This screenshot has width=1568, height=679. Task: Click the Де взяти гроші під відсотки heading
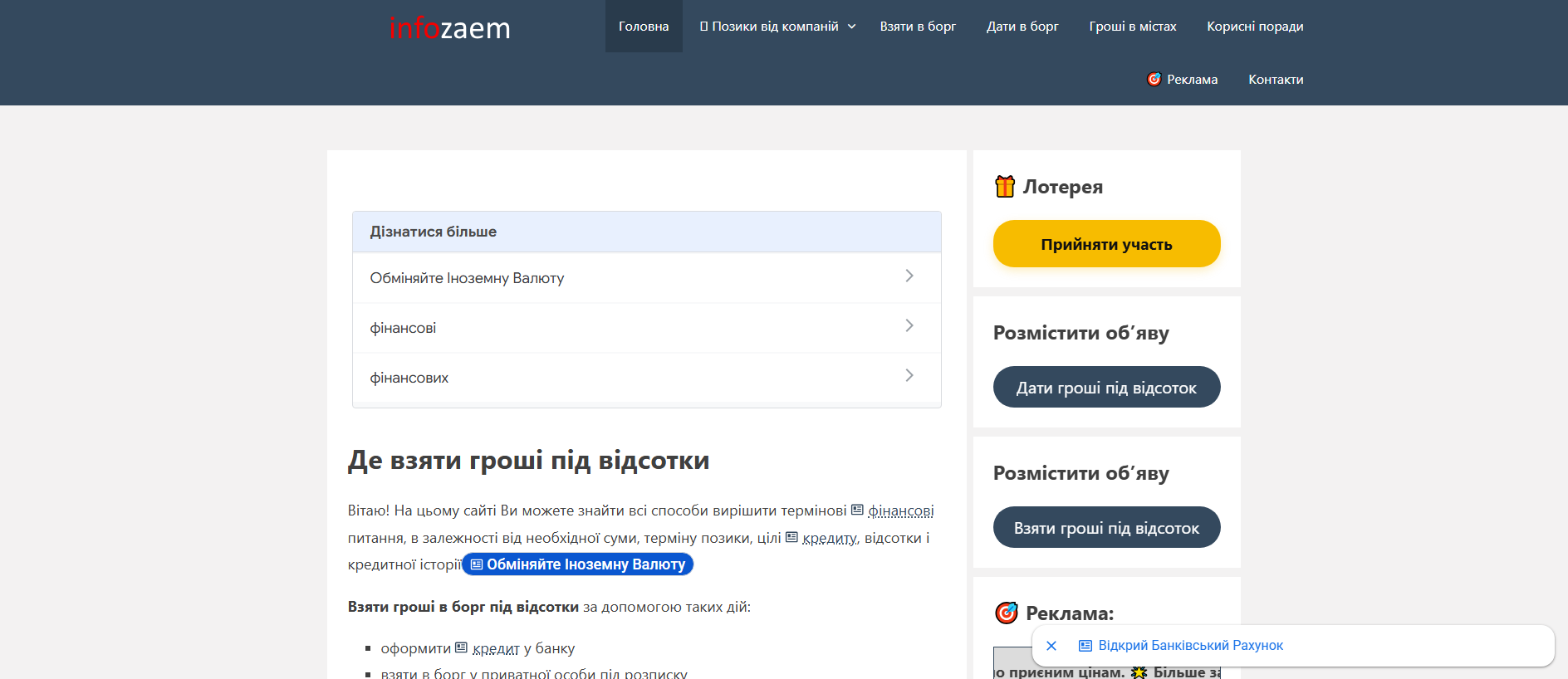point(528,460)
